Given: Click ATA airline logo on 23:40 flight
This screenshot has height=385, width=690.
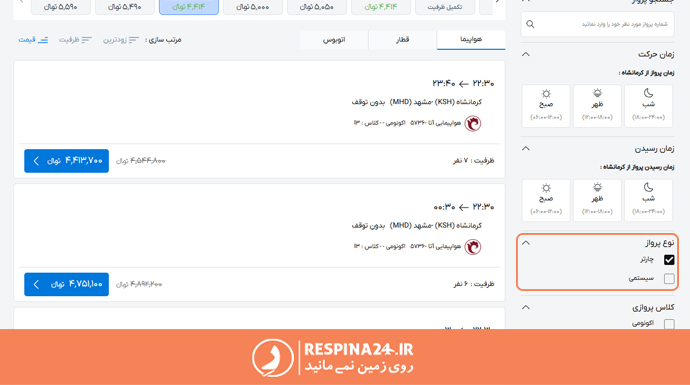Looking at the screenshot, I should [x=473, y=123].
